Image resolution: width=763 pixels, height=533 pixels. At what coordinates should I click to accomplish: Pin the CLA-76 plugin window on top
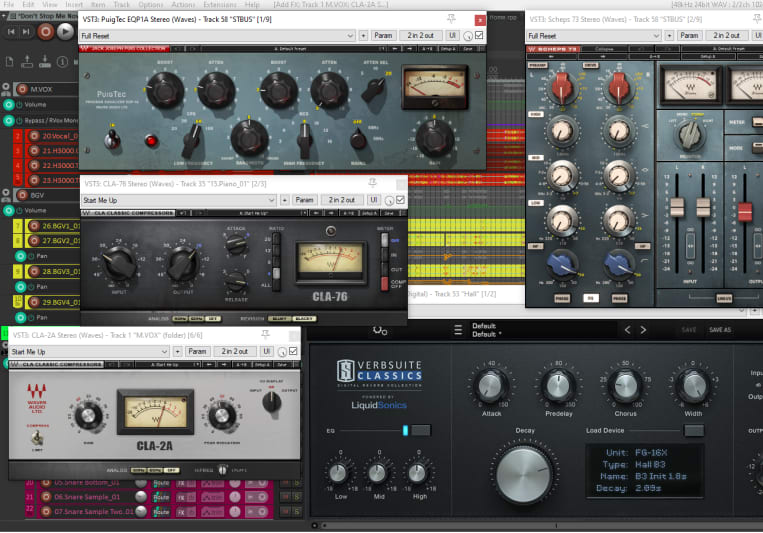pos(372,183)
